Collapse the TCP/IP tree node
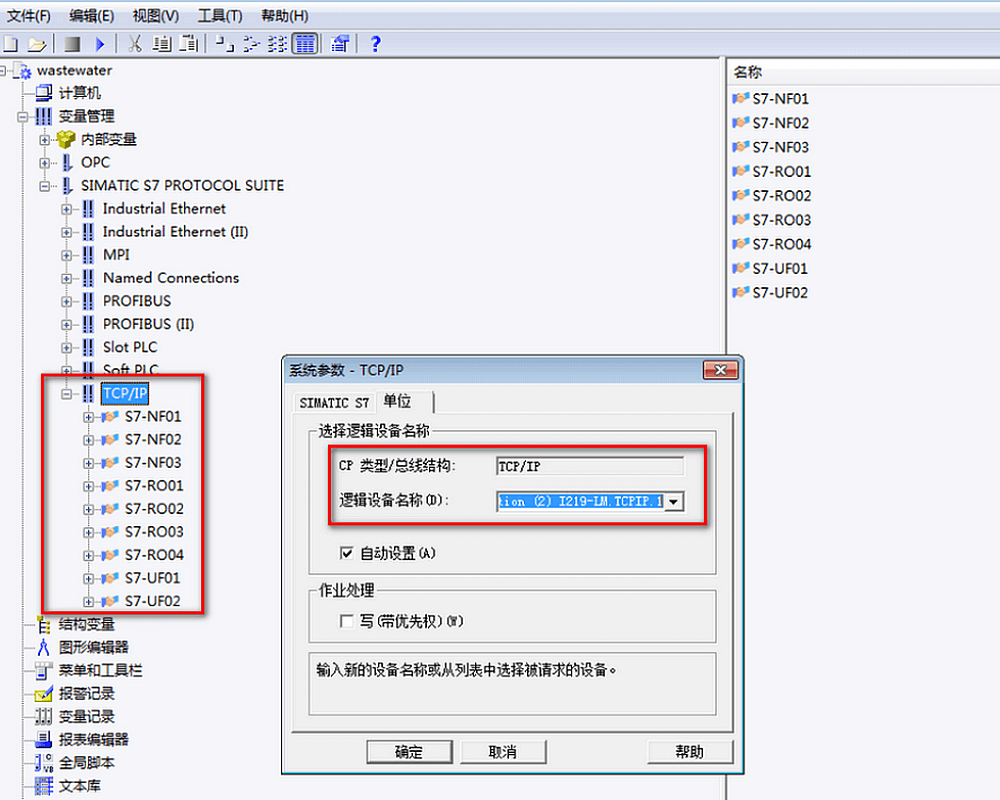The height and width of the screenshot is (800, 1000). (67, 394)
